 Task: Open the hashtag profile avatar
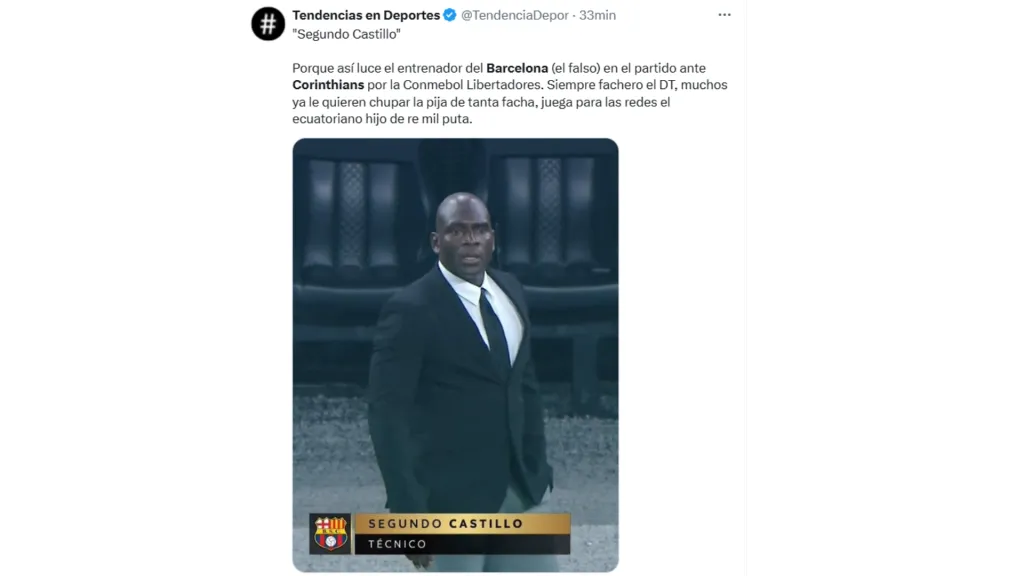click(268, 24)
